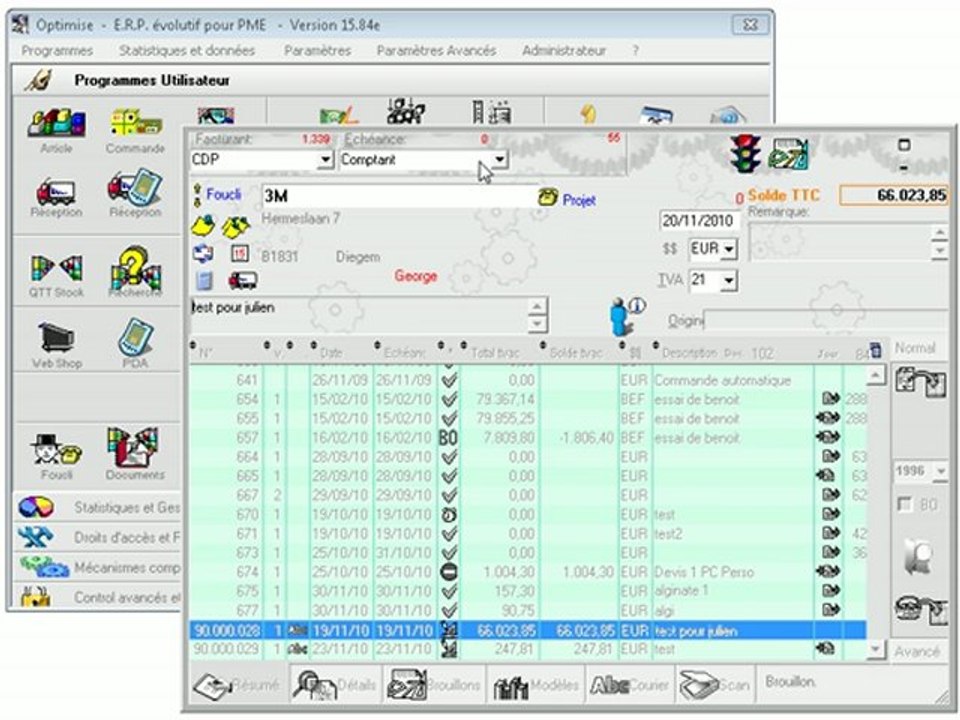Click the Fouci link
The height and width of the screenshot is (720, 960).
(223, 195)
